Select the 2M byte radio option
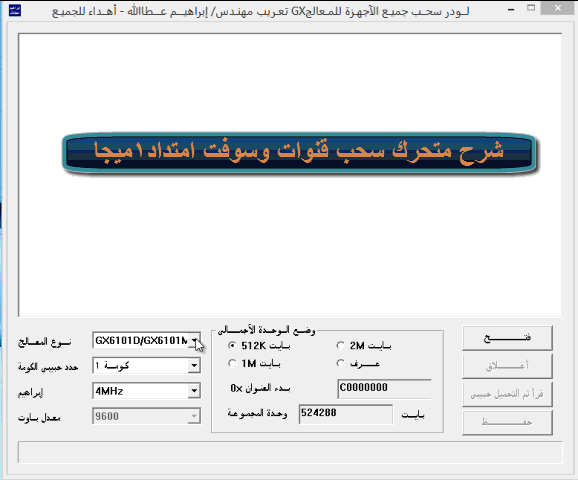 pos(341,345)
